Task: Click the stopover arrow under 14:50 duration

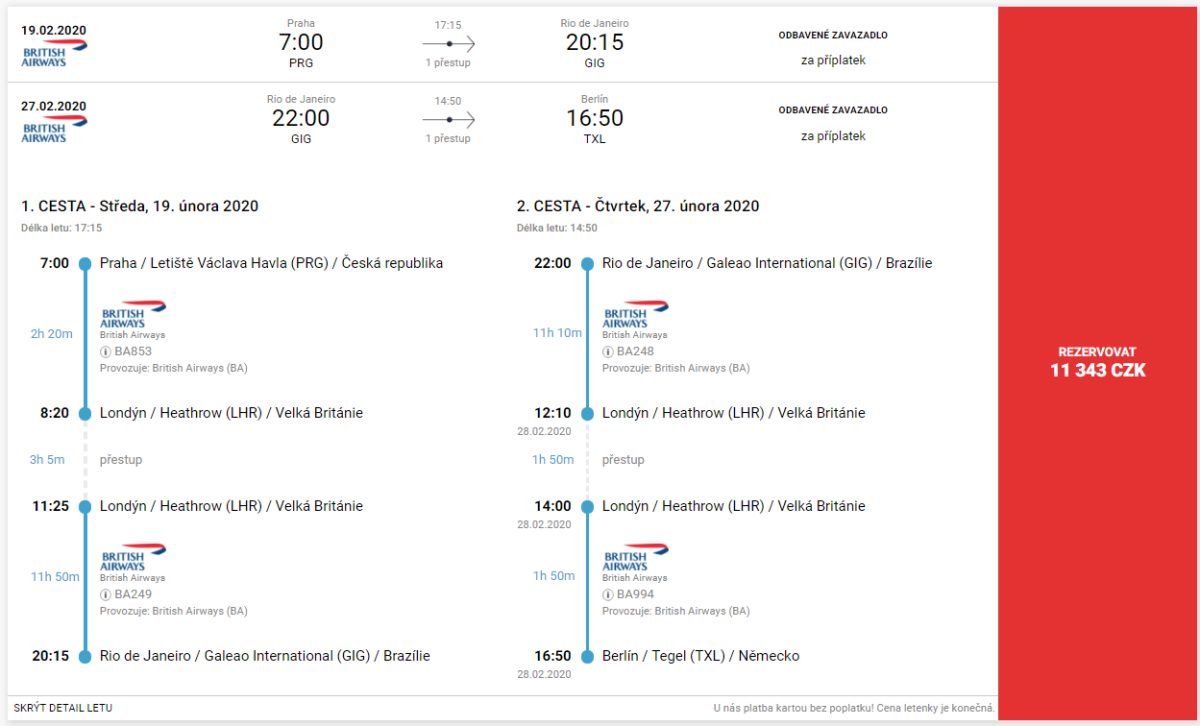Action: [448, 120]
